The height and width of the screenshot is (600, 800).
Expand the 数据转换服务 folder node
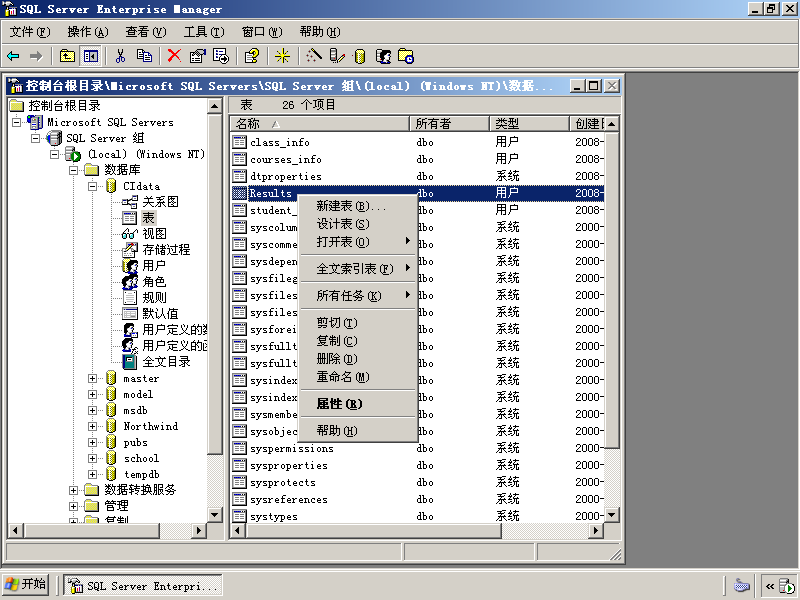[x=73, y=490]
